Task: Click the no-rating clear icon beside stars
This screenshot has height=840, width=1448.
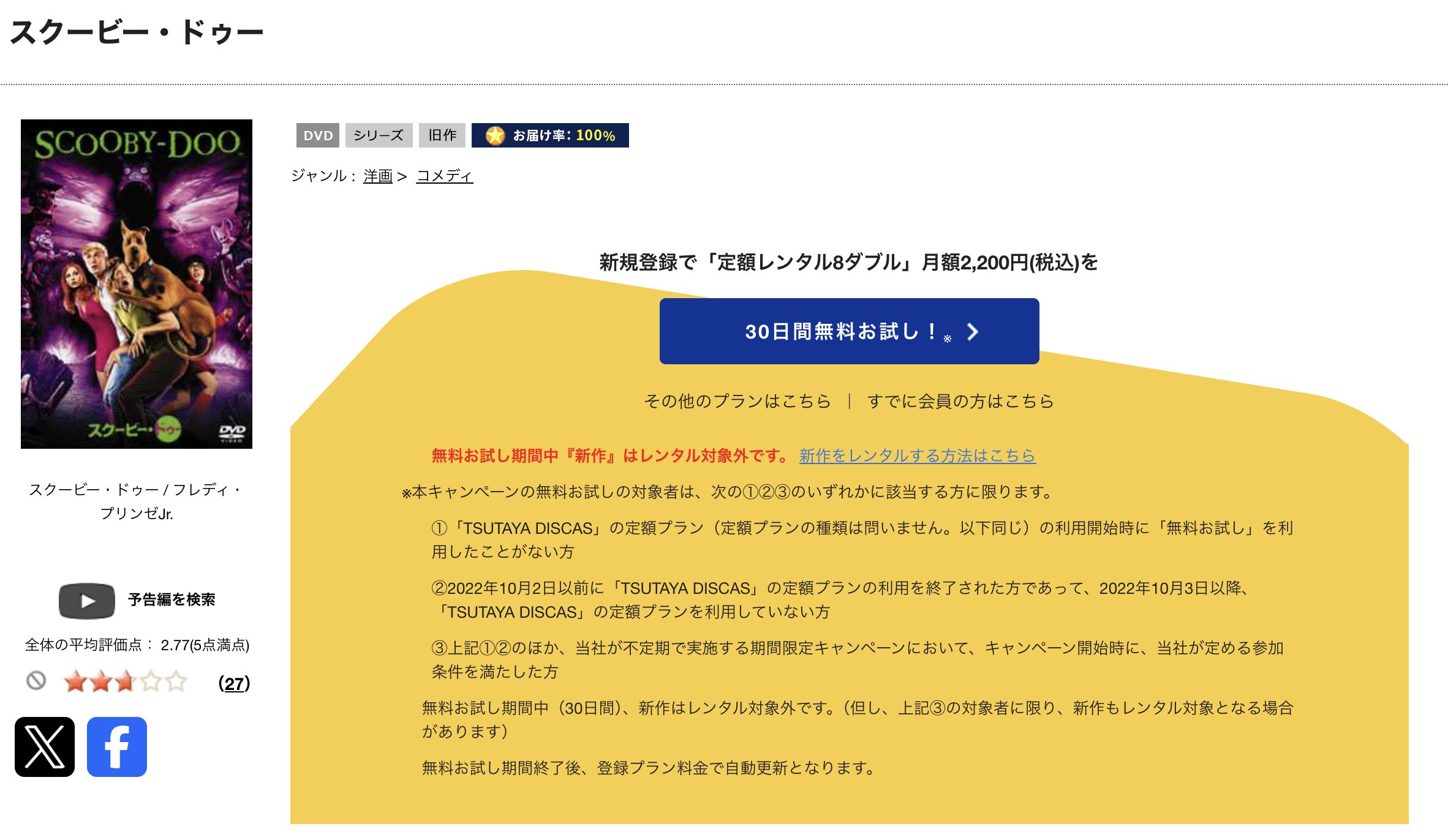Action: pos(36,680)
